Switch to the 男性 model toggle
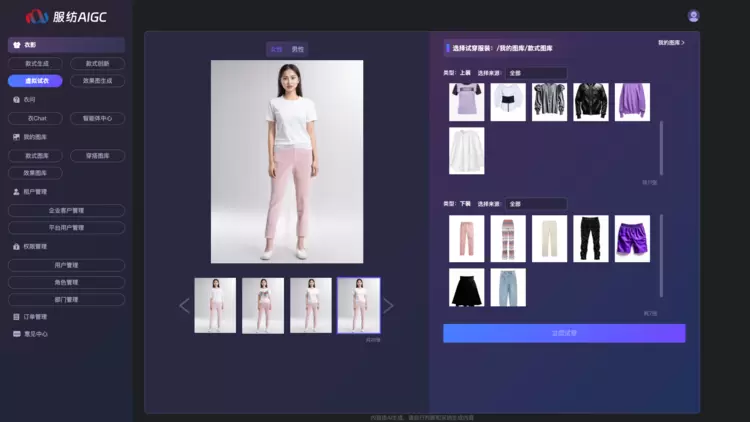 (x=298, y=49)
